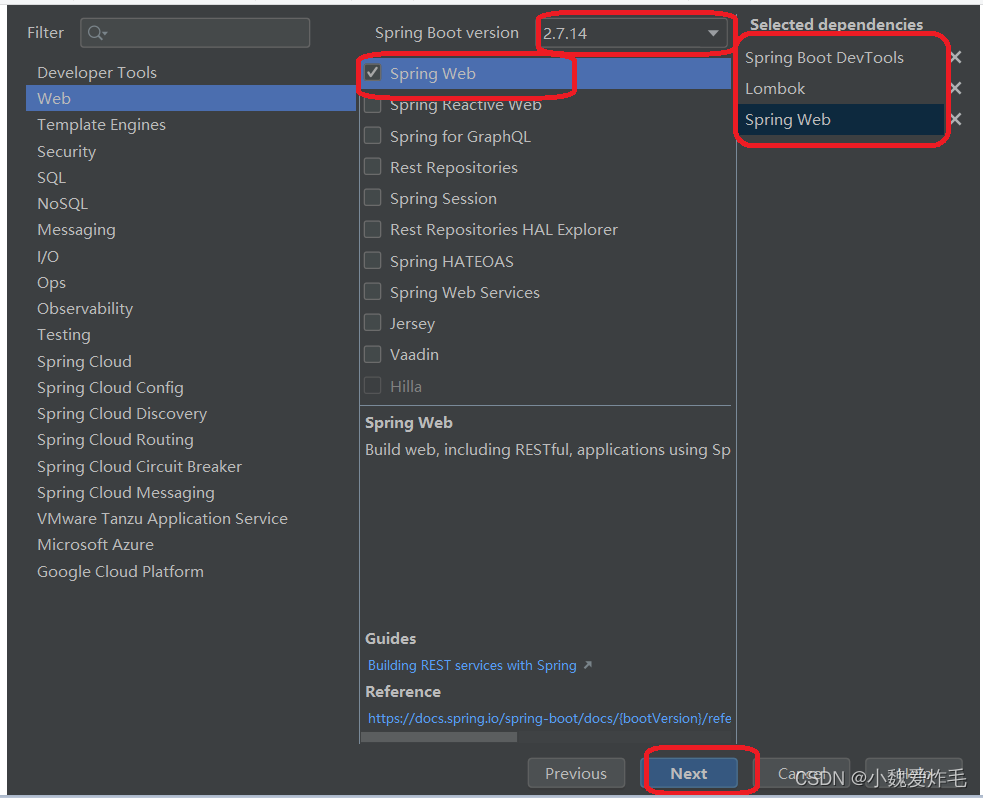The image size is (983, 798).
Task: Click the Next button
Action: coord(691,773)
